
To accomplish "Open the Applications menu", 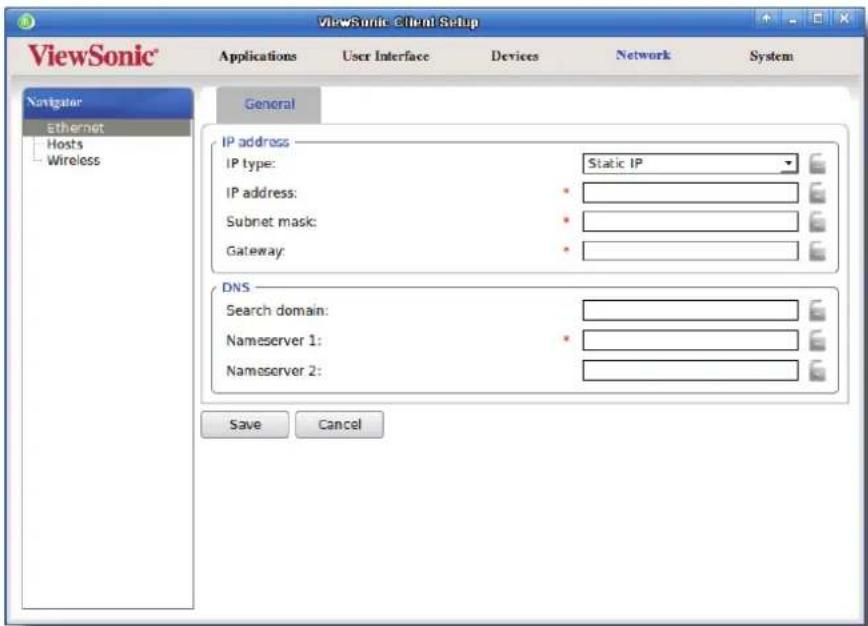I will pyautogui.click(x=257, y=56).
